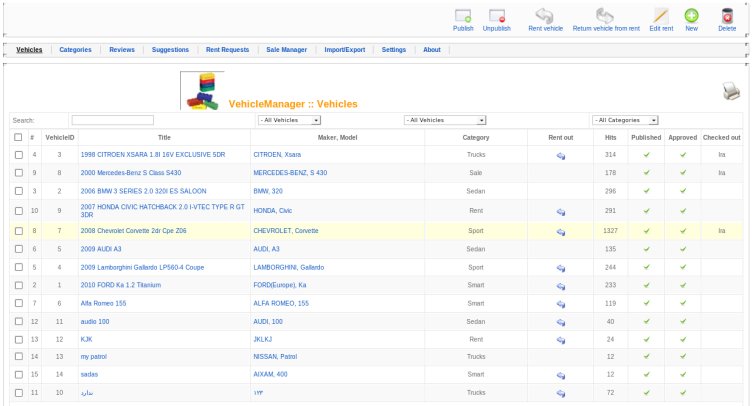Click in the Search input field
This screenshot has width=752, height=406.
(x=113, y=120)
